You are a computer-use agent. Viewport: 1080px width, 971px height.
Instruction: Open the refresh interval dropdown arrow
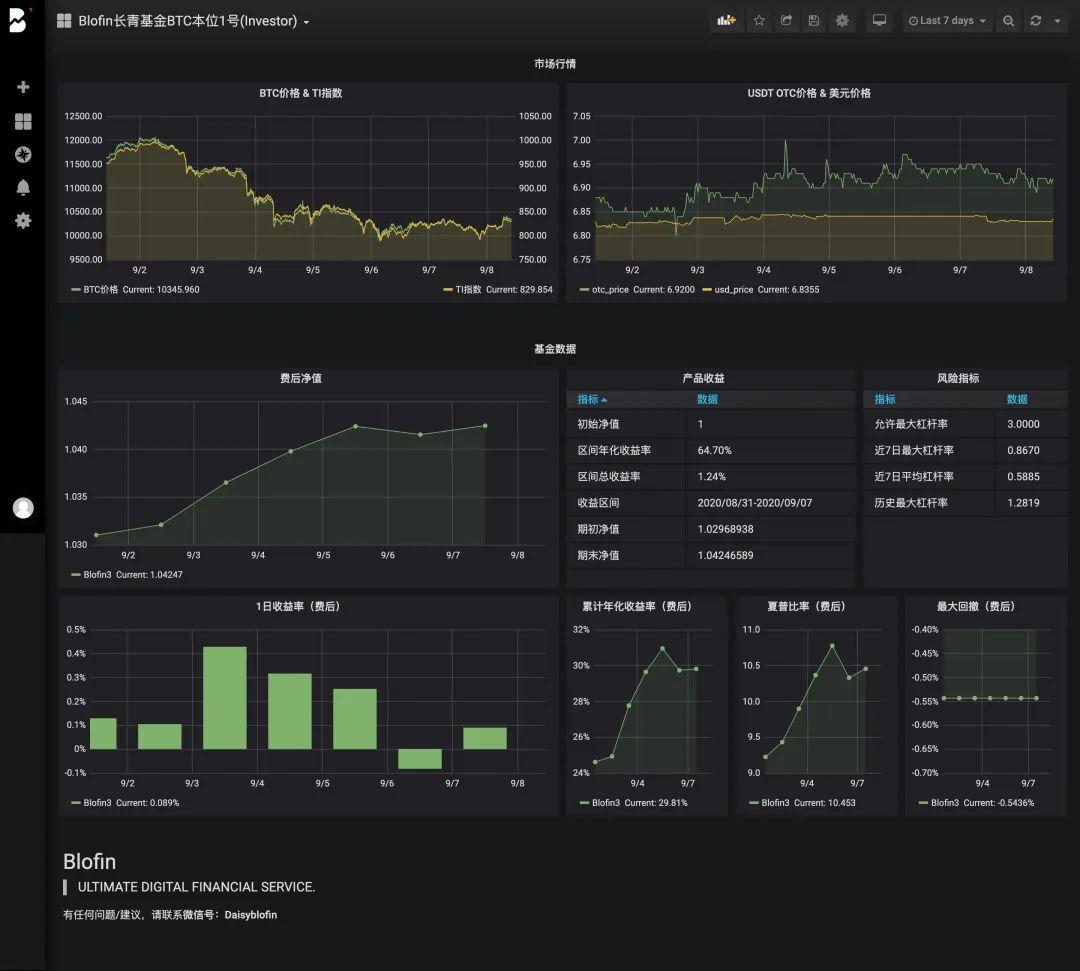click(x=1057, y=21)
